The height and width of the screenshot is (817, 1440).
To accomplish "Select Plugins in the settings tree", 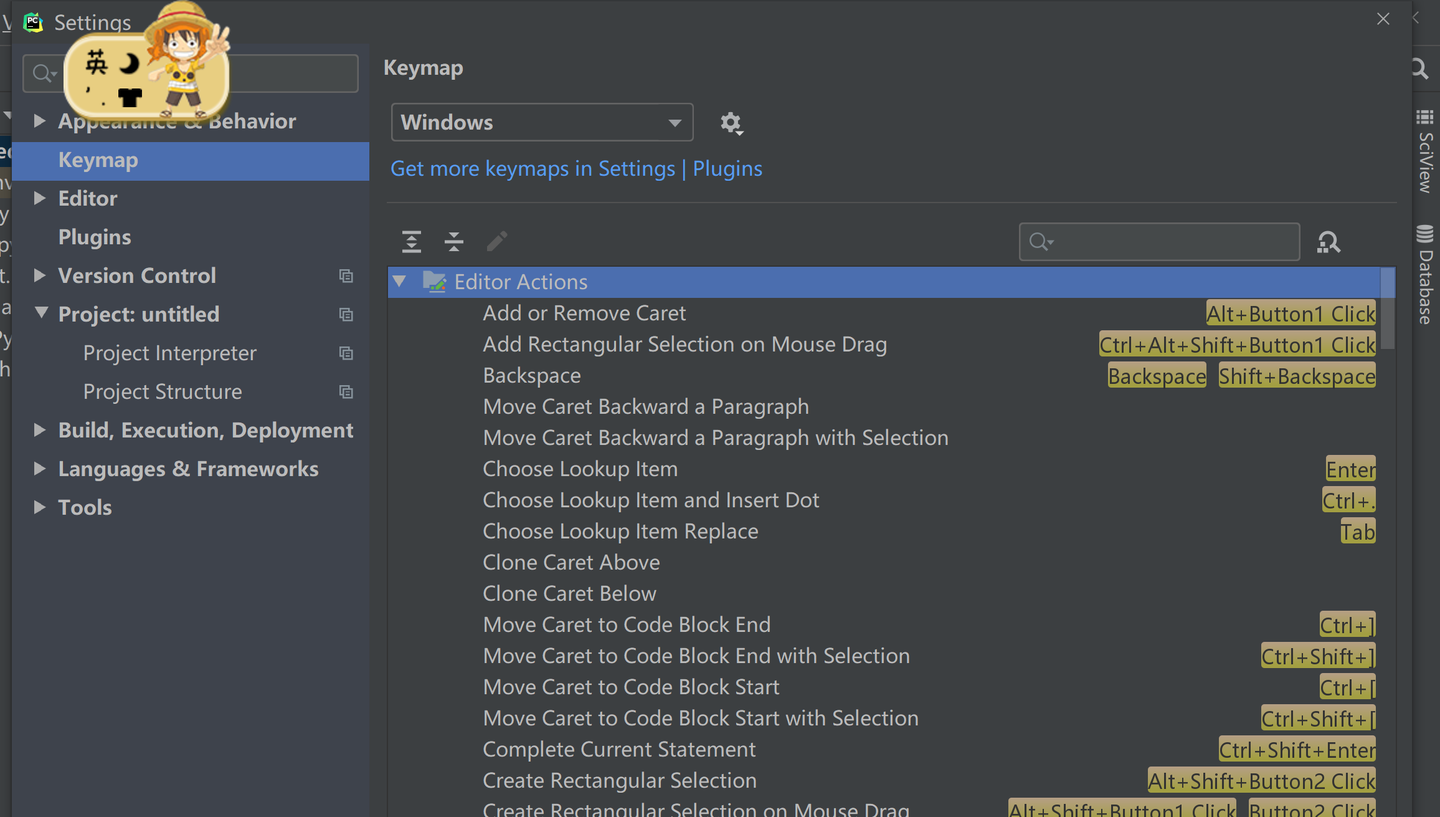I will click(95, 237).
